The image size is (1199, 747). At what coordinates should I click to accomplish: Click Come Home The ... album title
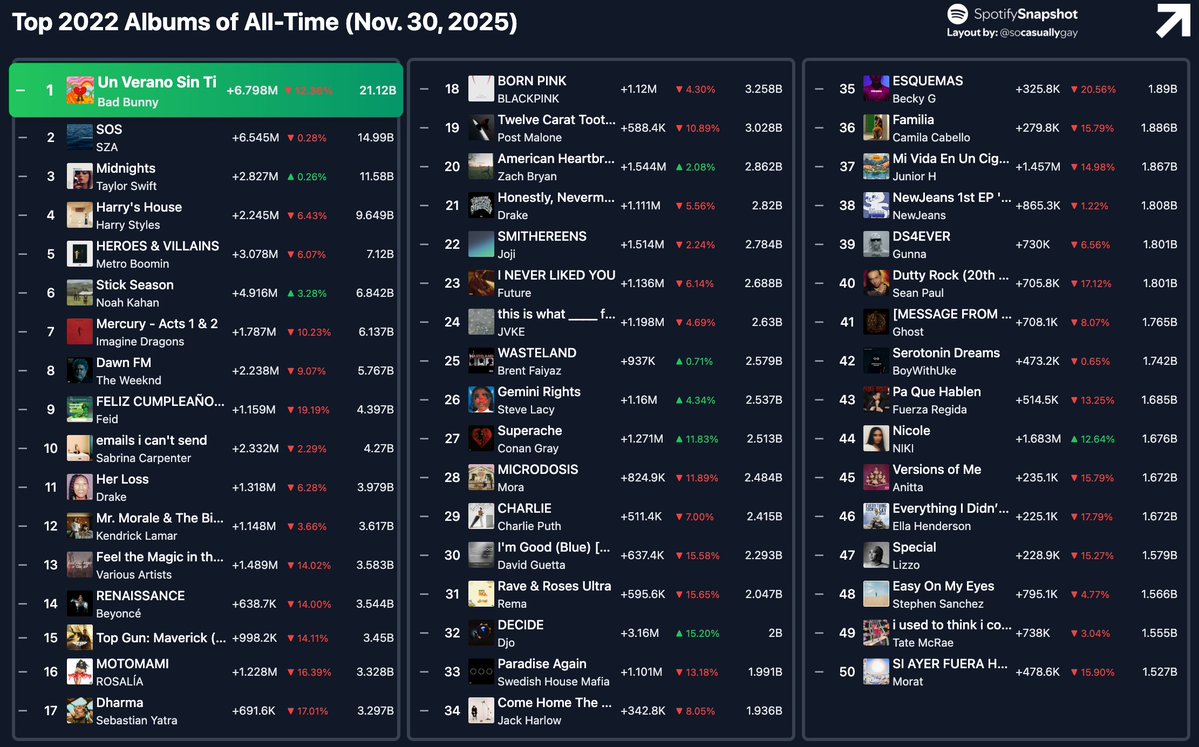point(554,702)
